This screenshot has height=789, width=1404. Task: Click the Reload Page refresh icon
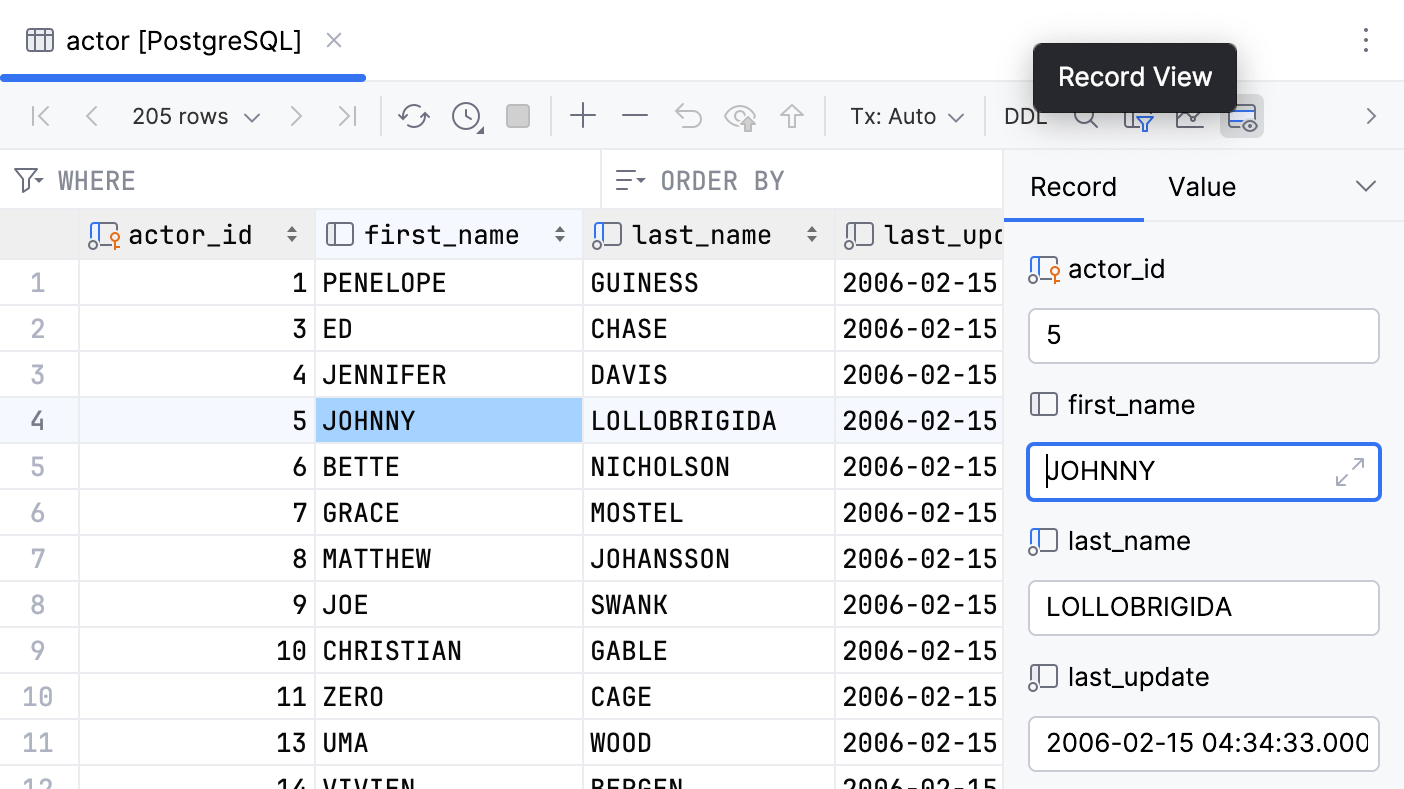tap(413, 117)
